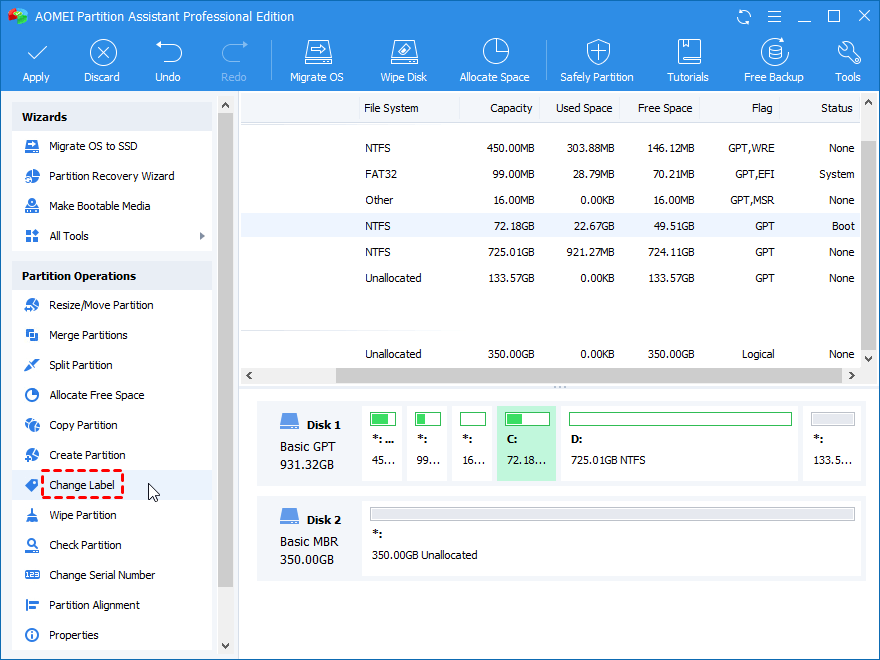Open the Migrate OS tool
The image size is (880, 660).
(x=317, y=53)
